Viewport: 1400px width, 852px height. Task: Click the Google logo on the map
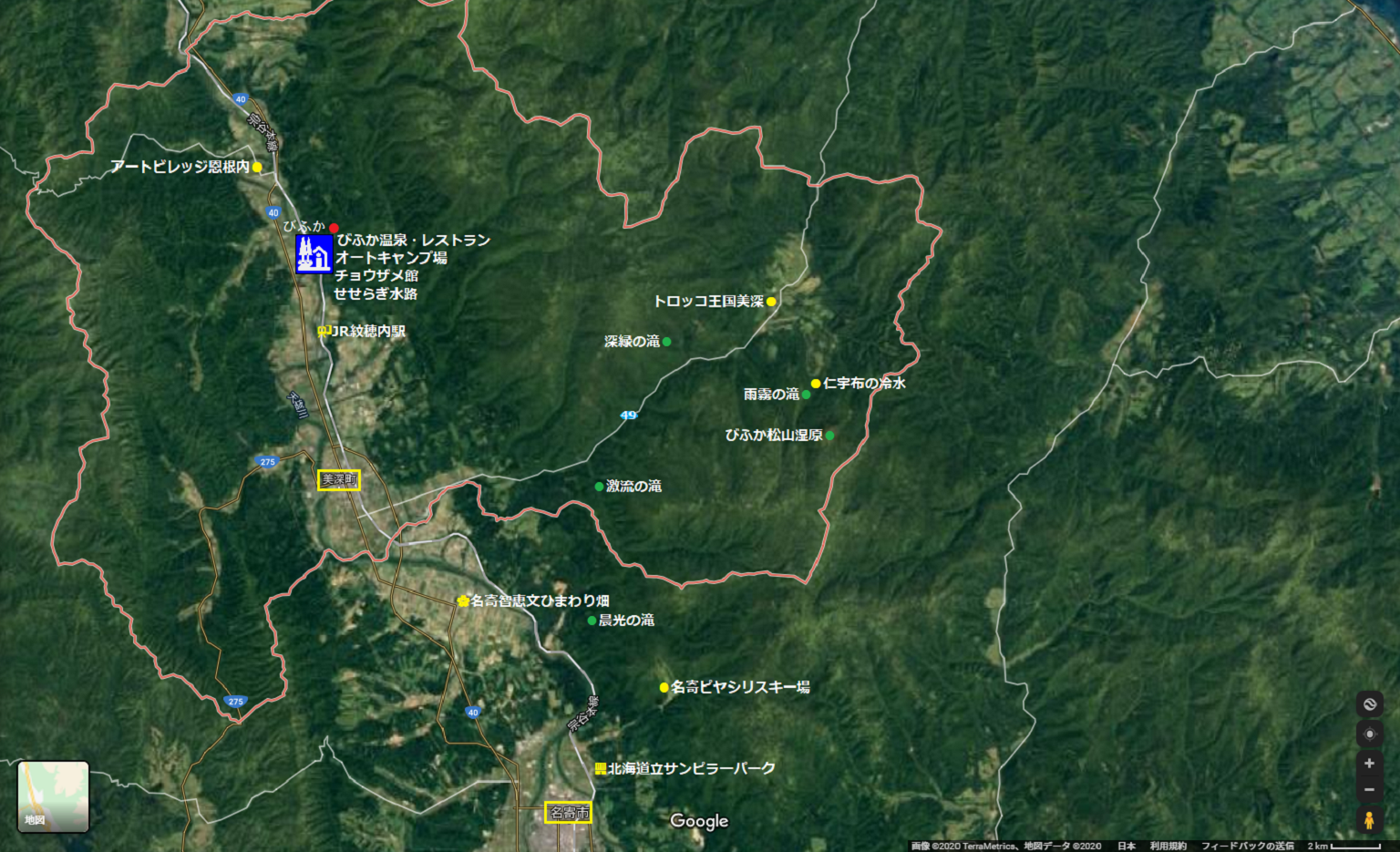pyautogui.click(x=699, y=821)
